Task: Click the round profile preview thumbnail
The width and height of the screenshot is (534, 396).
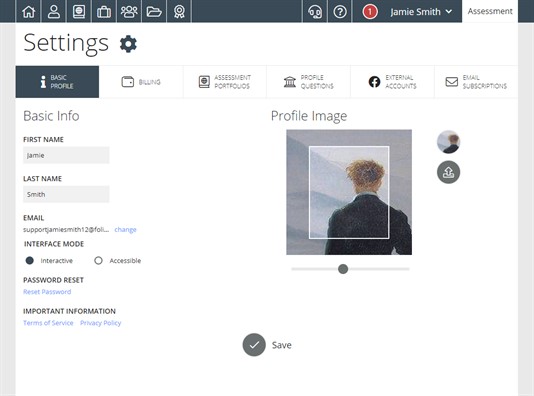Action: [449, 142]
